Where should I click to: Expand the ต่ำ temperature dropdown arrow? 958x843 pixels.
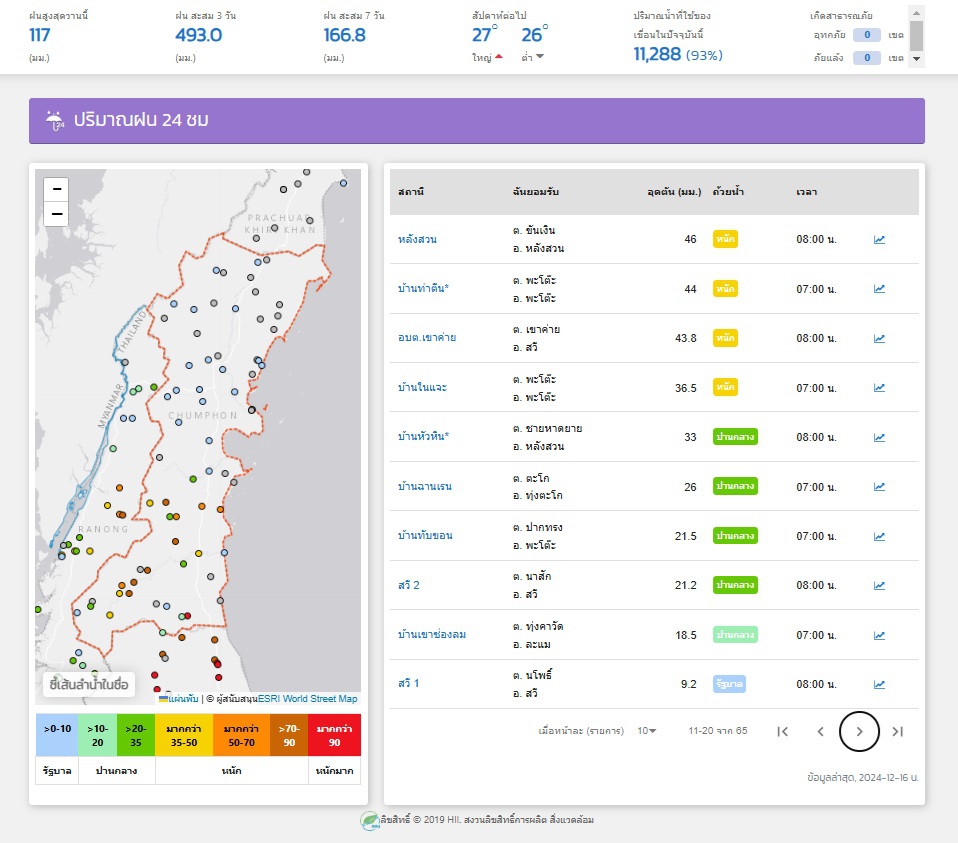coord(540,56)
